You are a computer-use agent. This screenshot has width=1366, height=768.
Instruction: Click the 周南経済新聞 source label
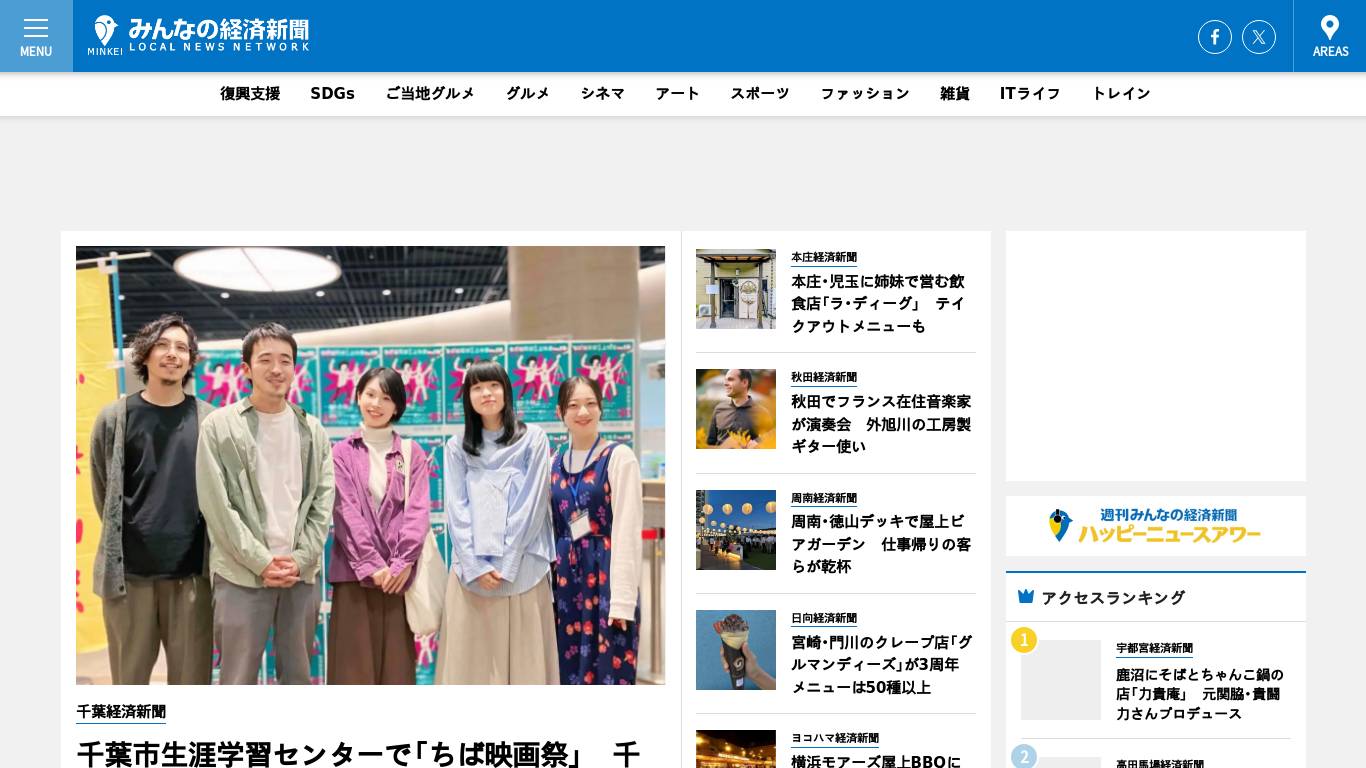[x=824, y=498]
